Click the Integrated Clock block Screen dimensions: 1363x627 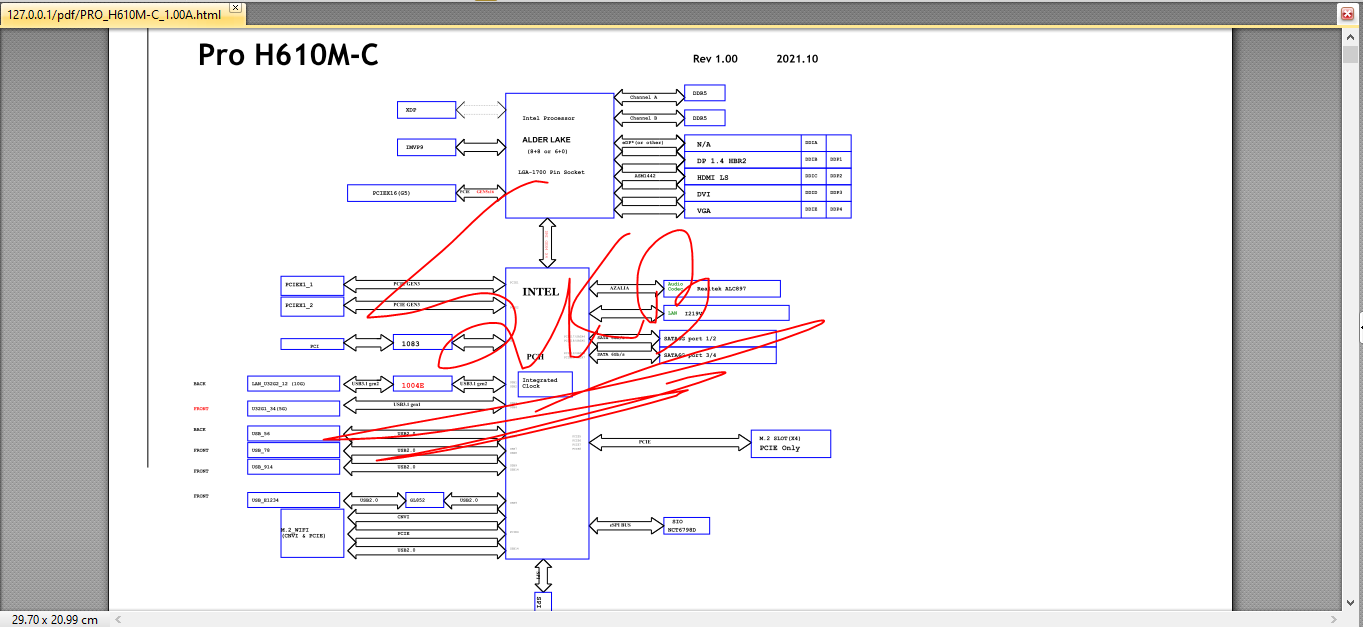tap(545, 384)
